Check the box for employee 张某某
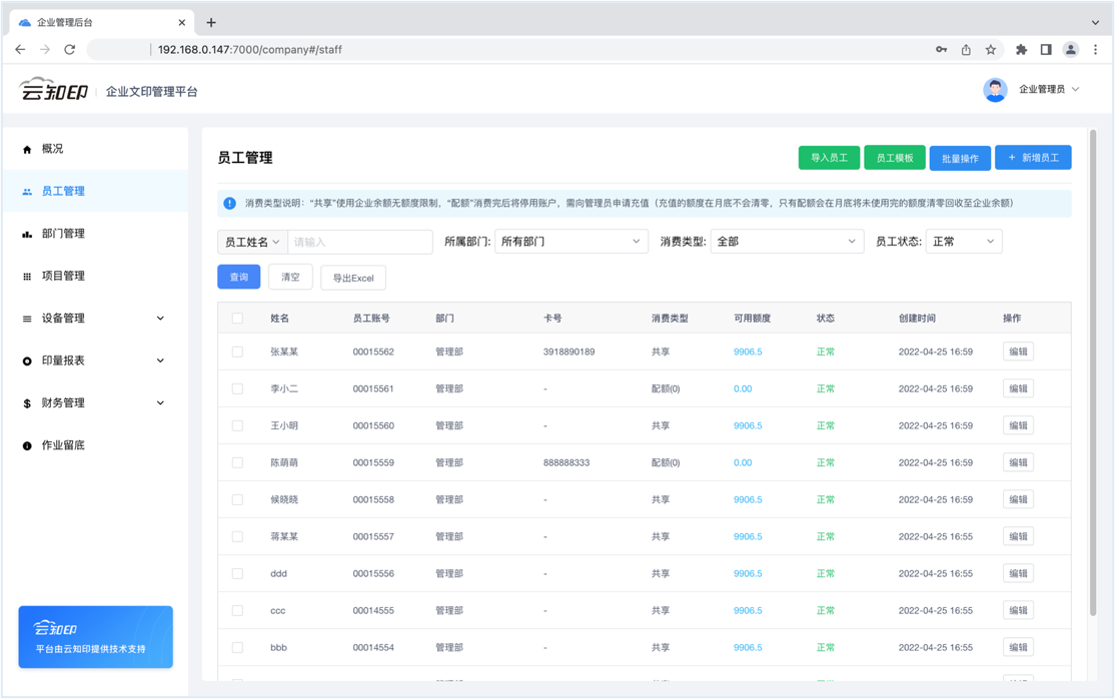 [237, 352]
